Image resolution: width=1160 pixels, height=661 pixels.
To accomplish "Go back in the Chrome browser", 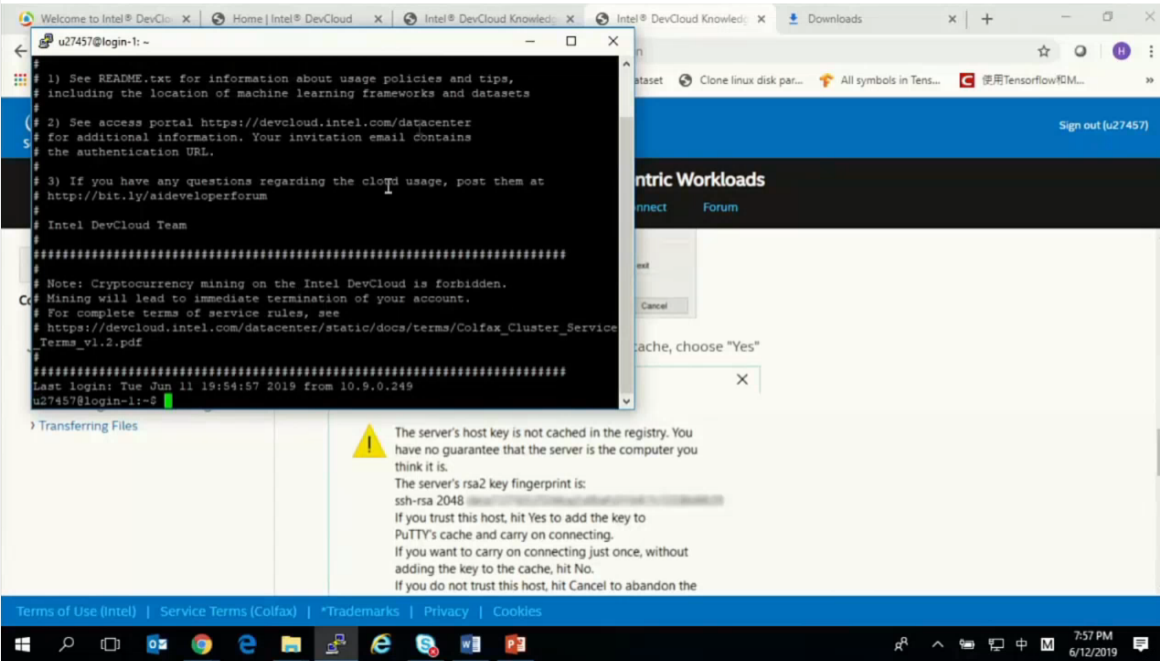I will 20,51.
